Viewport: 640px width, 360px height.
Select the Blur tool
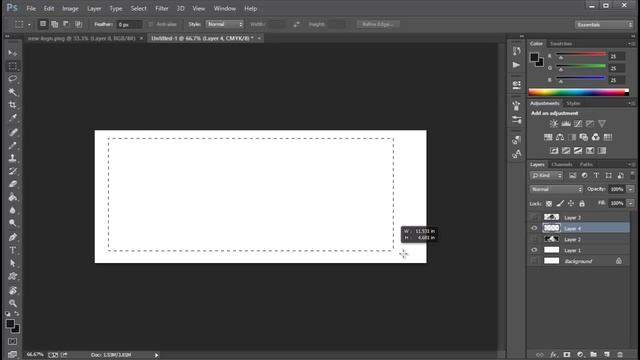(x=13, y=210)
